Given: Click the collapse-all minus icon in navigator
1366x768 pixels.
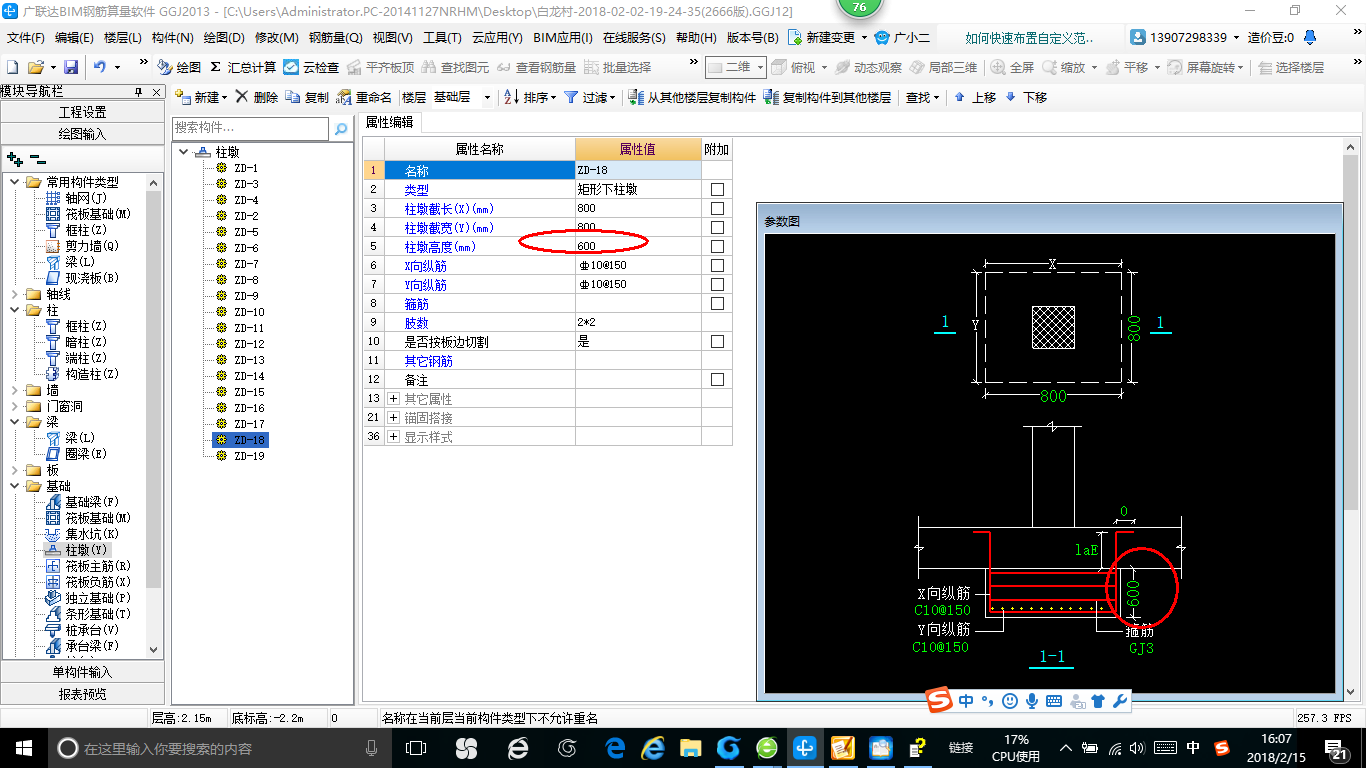Looking at the screenshot, I should pyautogui.click(x=38, y=158).
